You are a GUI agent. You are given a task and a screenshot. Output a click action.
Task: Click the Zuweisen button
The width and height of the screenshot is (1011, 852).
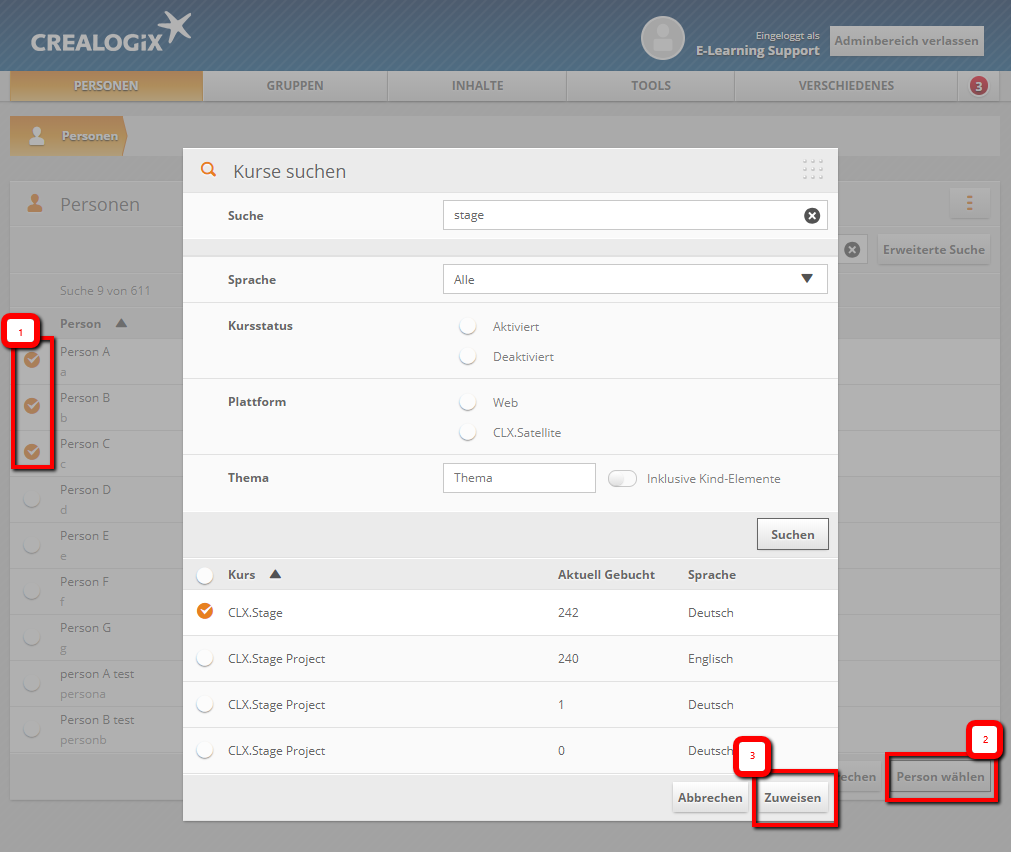coord(792,798)
